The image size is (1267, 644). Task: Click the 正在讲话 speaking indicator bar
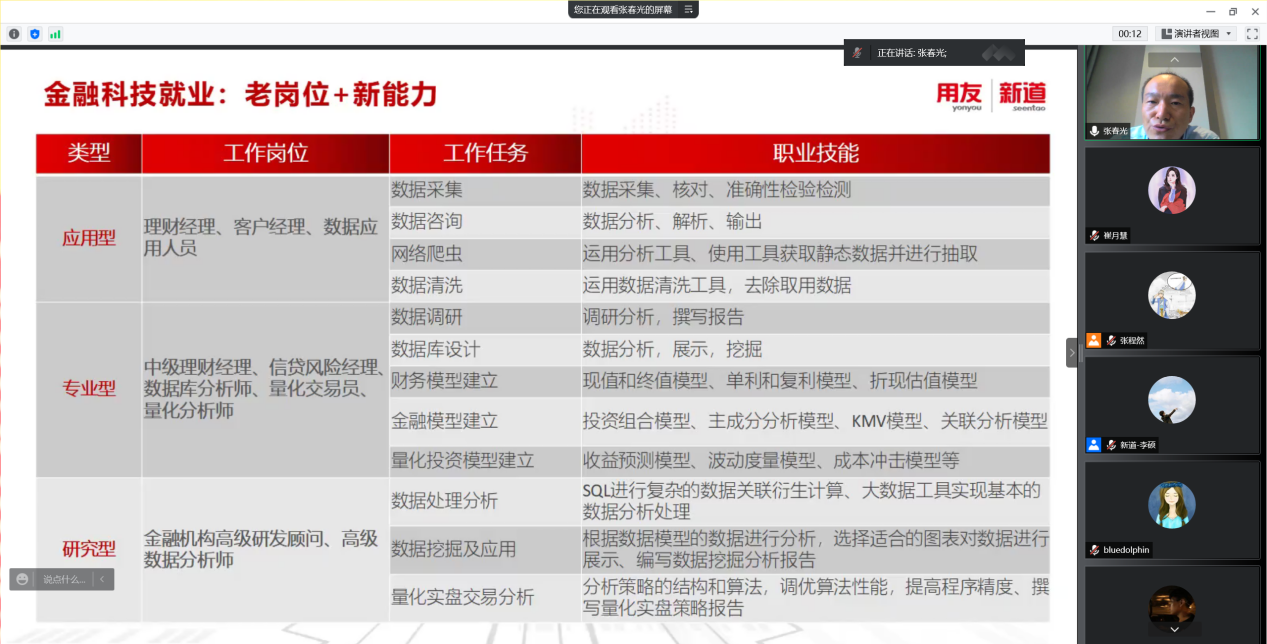[x=933, y=53]
